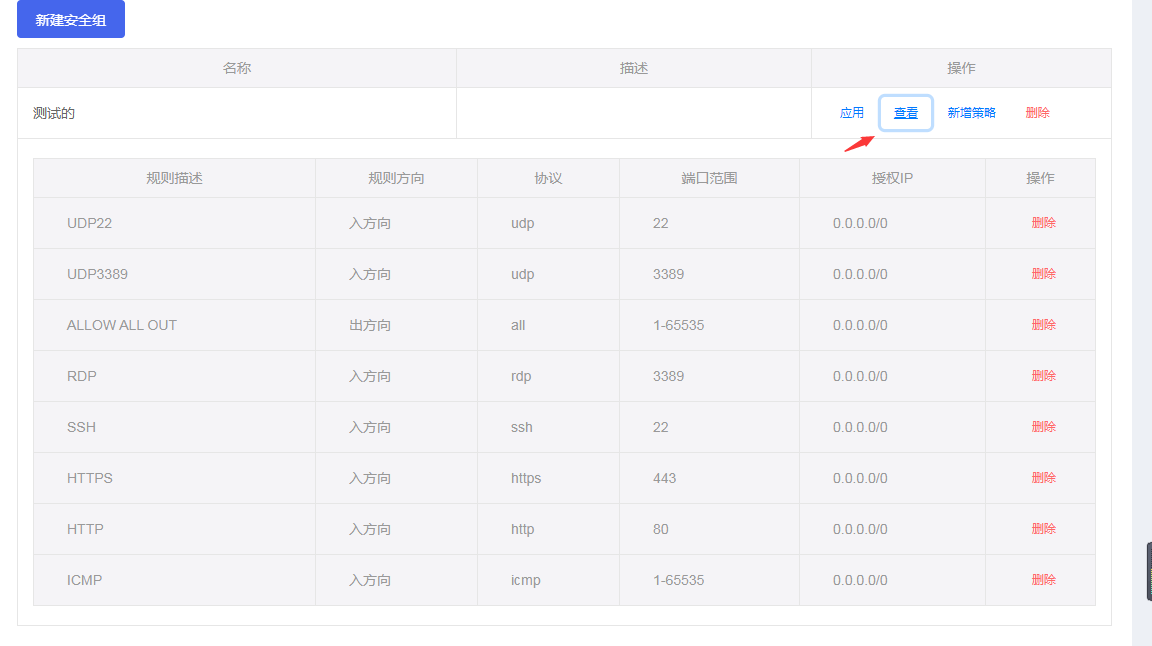This screenshot has height=646, width=1152.
Task: Remove the ALLOW ALL OUT rule
Action: (x=1043, y=325)
